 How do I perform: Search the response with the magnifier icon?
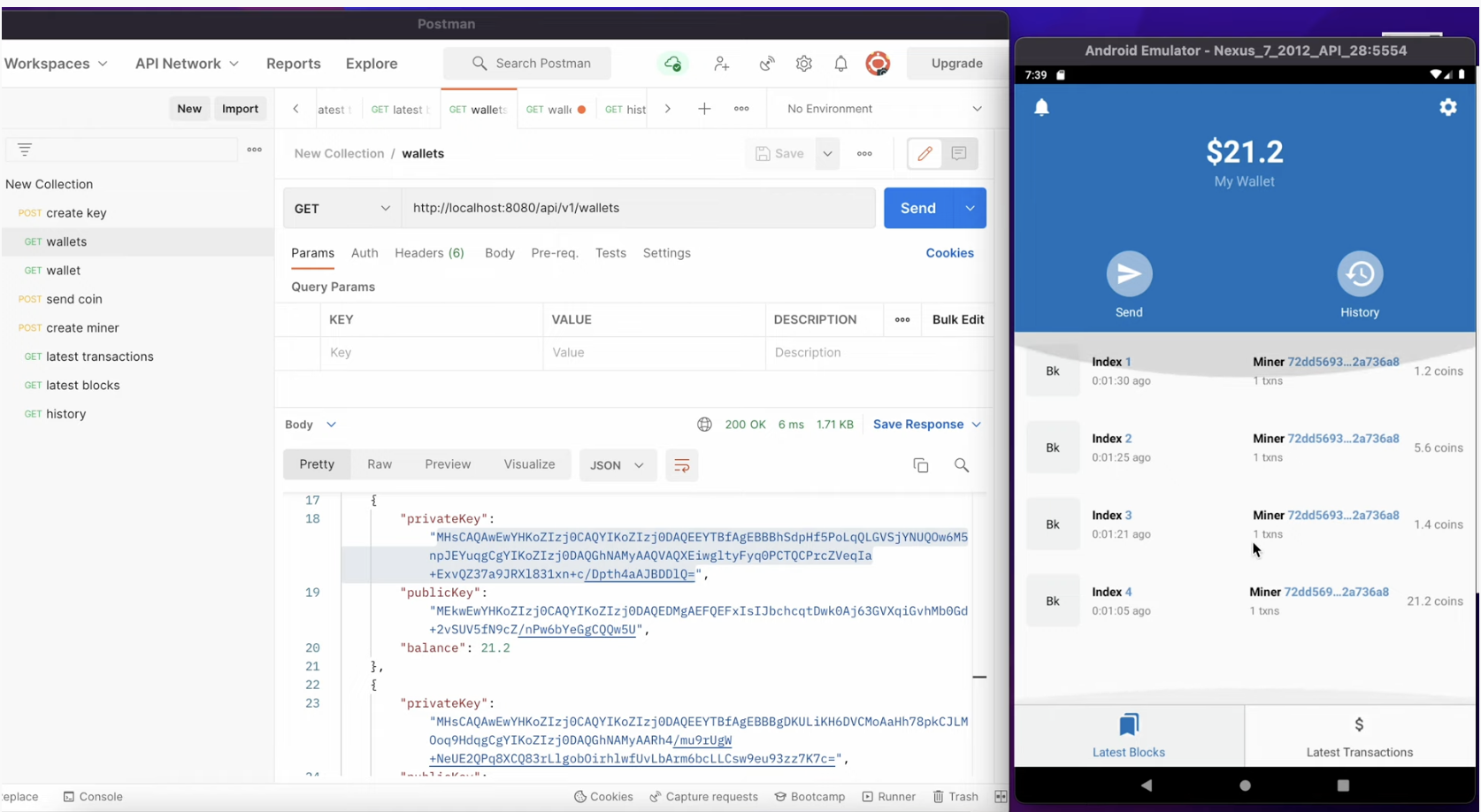point(962,465)
